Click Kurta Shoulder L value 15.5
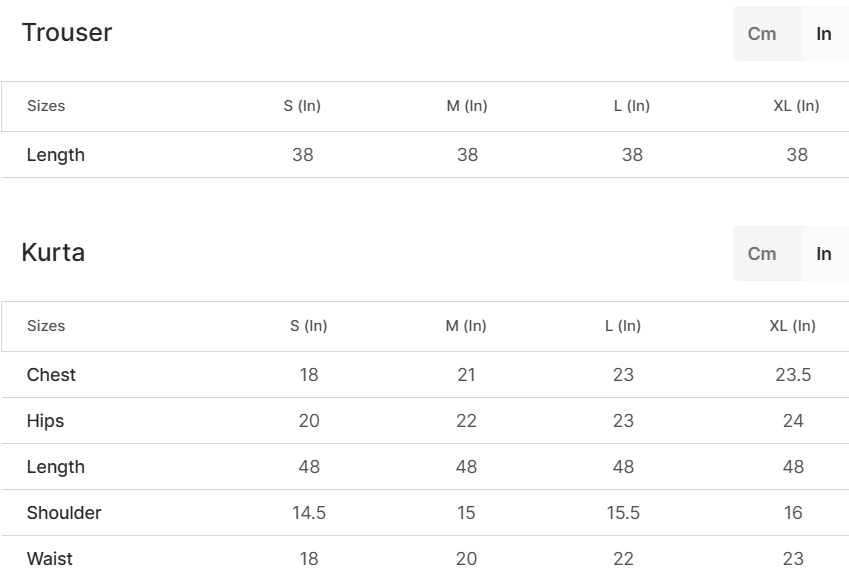This screenshot has width=849, height=573. 623,513
